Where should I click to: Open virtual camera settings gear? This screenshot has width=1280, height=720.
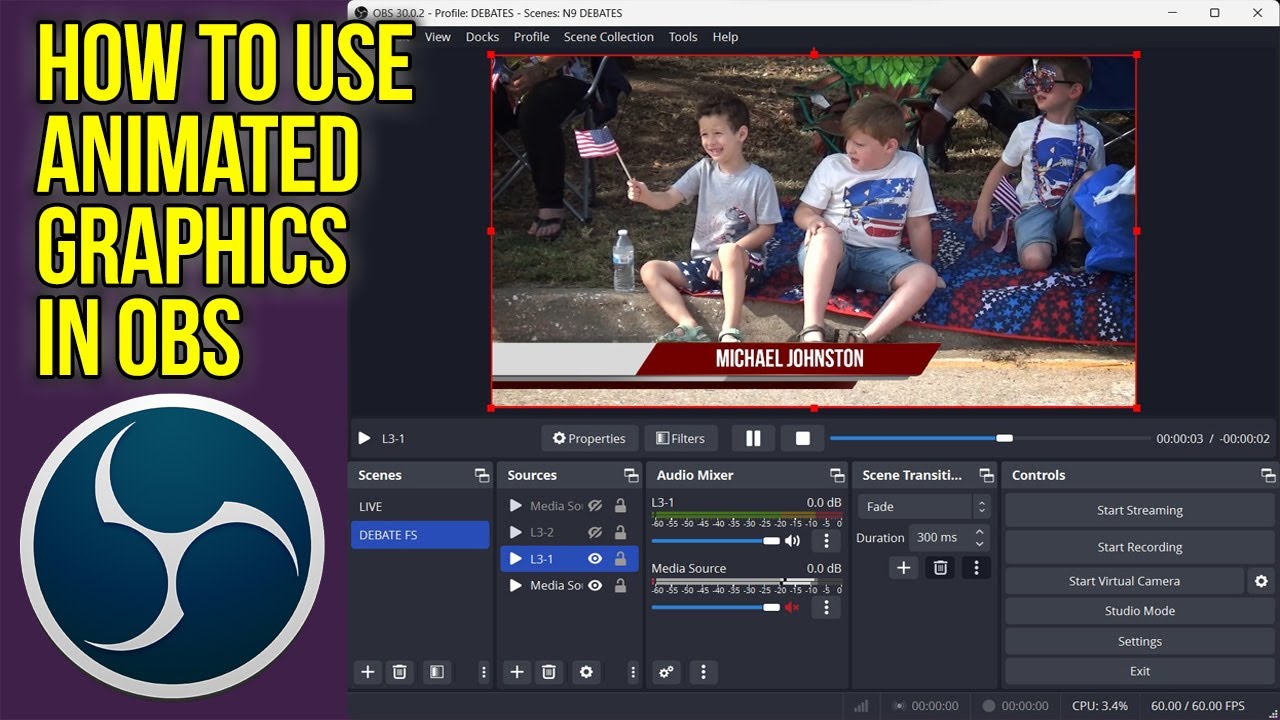point(1261,581)
